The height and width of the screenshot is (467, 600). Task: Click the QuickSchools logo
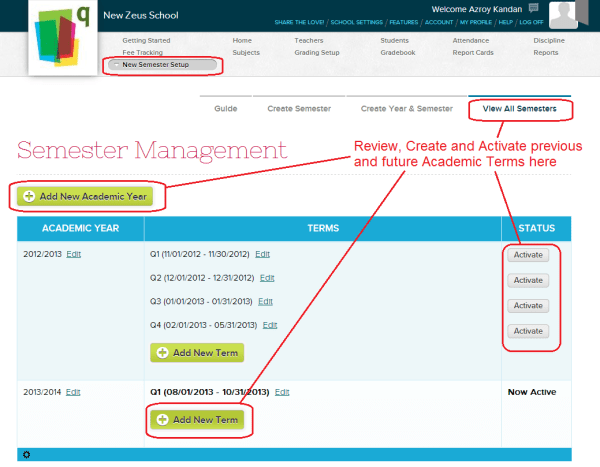pyautogui.click(x=63, y=37)
